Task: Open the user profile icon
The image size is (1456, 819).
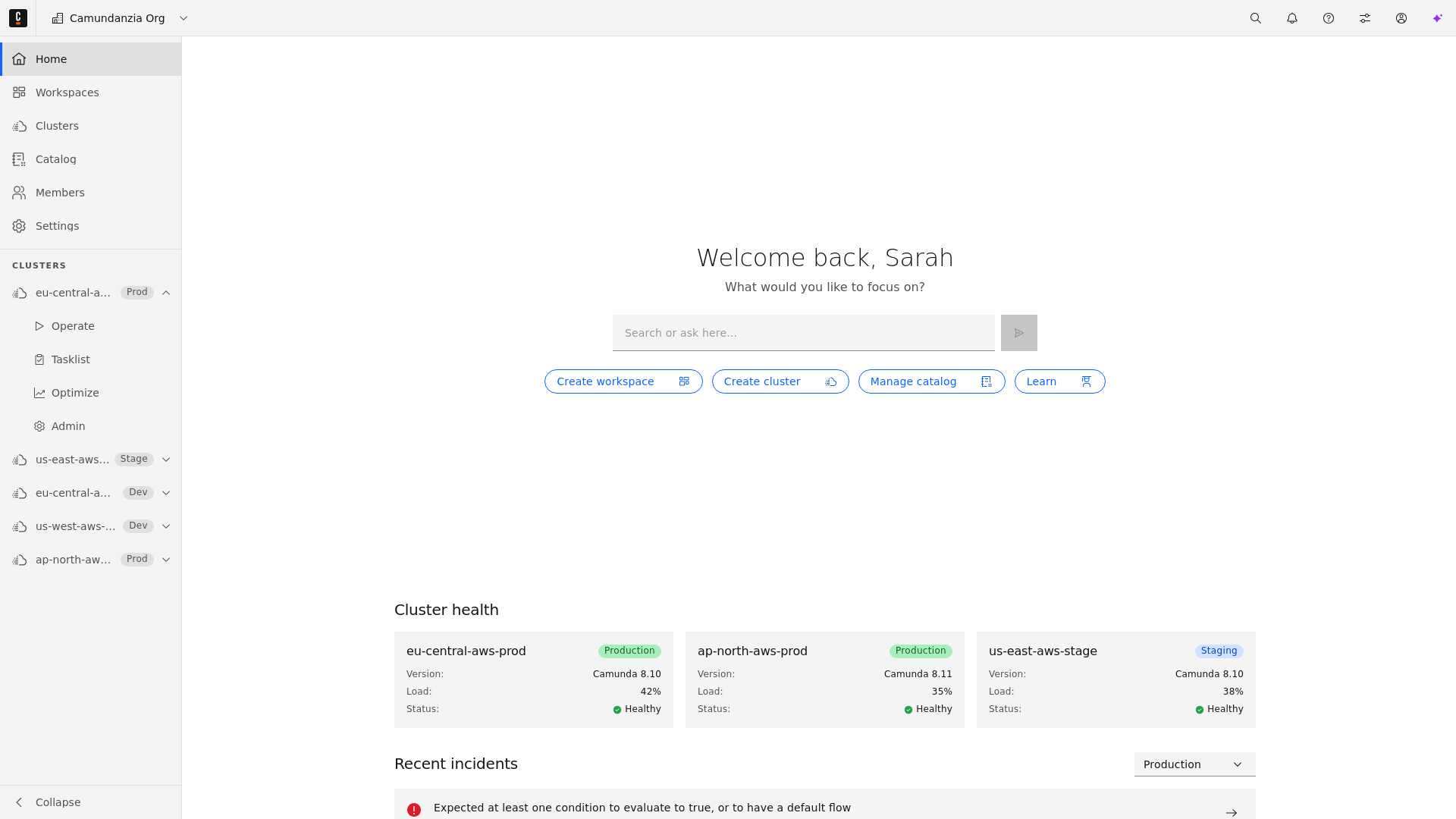Action: [x=1401, y=18]
